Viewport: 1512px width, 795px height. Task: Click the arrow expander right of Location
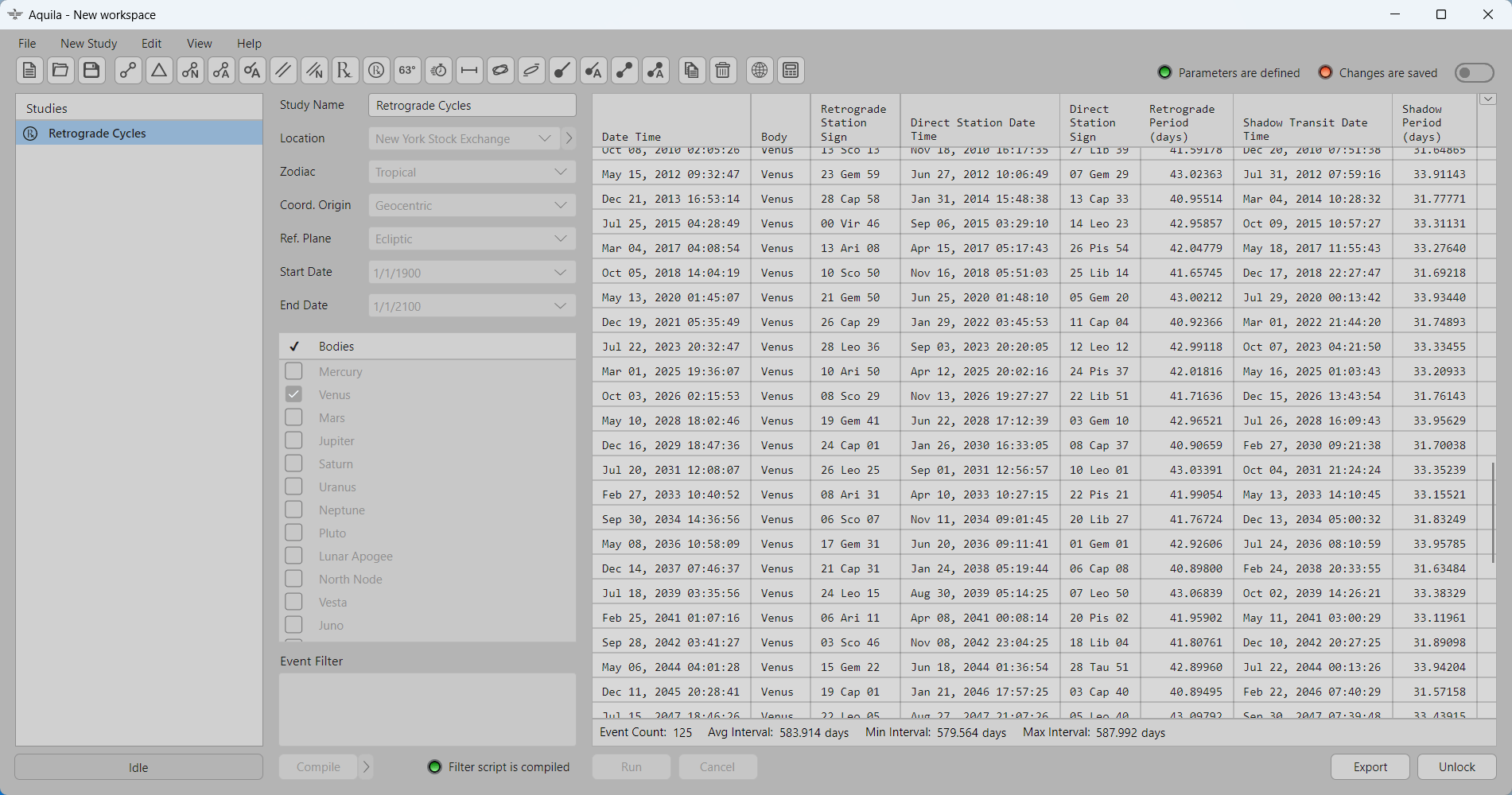click(x=569, y=138)
